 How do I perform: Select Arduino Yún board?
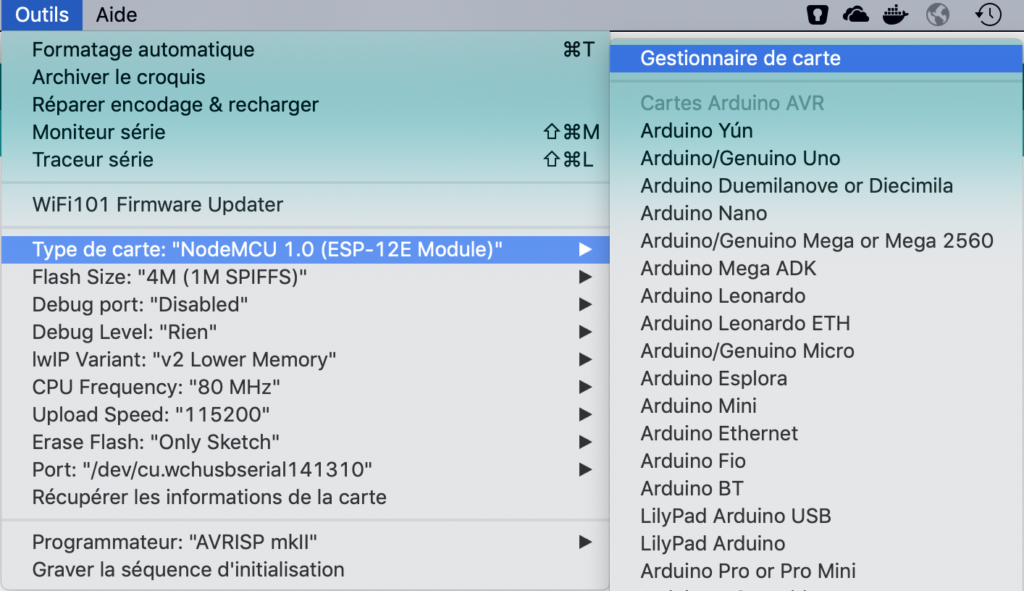click(816, 131)
